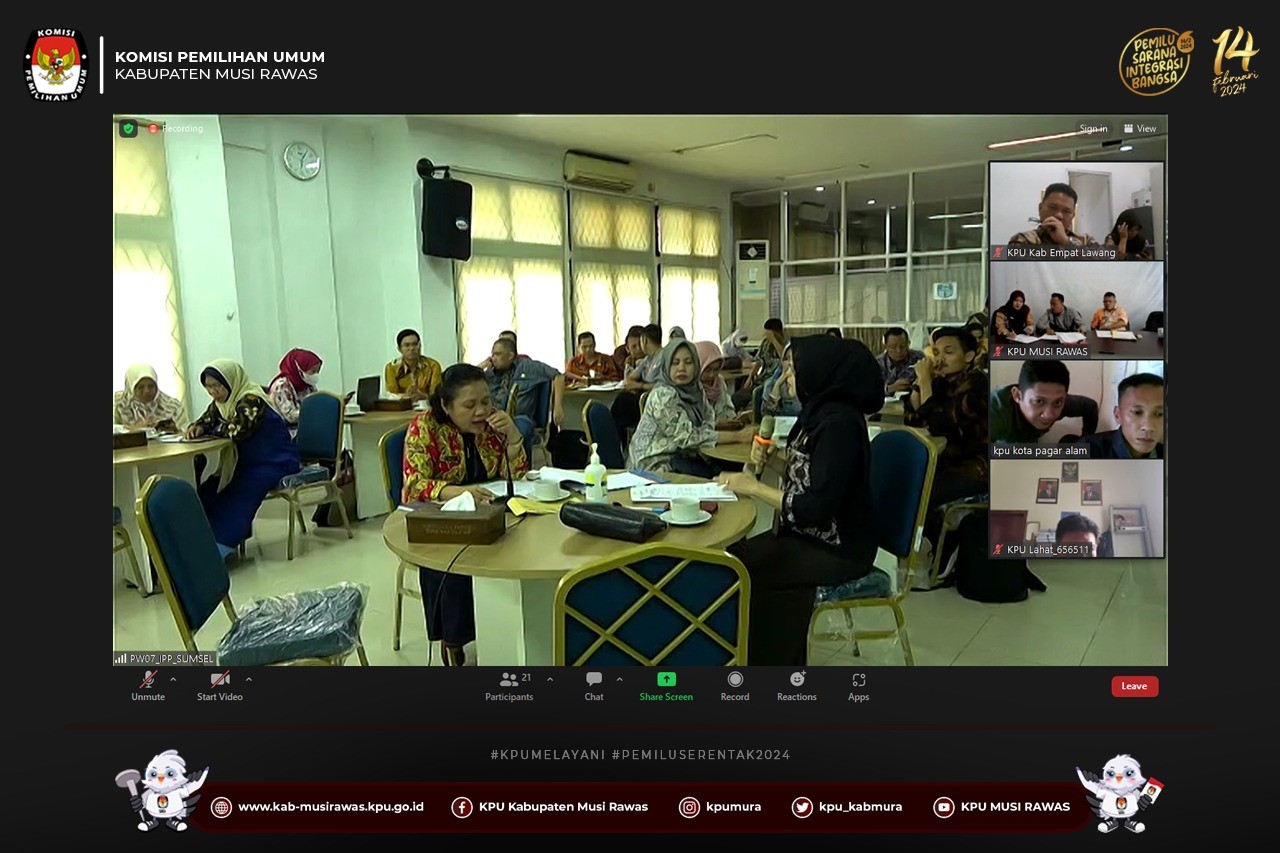Viewport: 1280px width, 853px height.
Task: Open the Reactions menu
Action: pos(797,680)
